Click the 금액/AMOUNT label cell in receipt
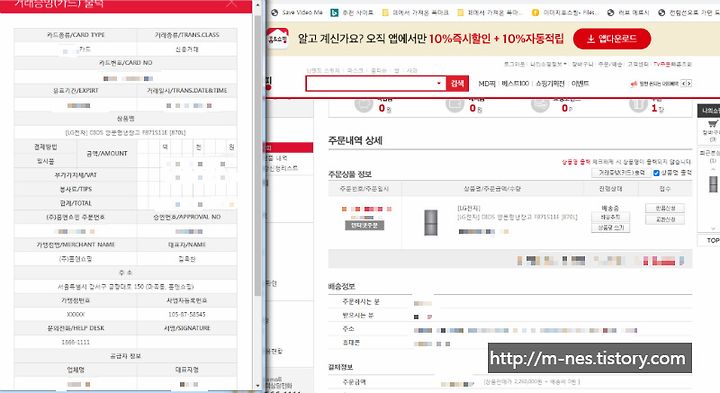The height and width of the screenshot is (393, 720). pyautogui.click(x=107, y=154)
